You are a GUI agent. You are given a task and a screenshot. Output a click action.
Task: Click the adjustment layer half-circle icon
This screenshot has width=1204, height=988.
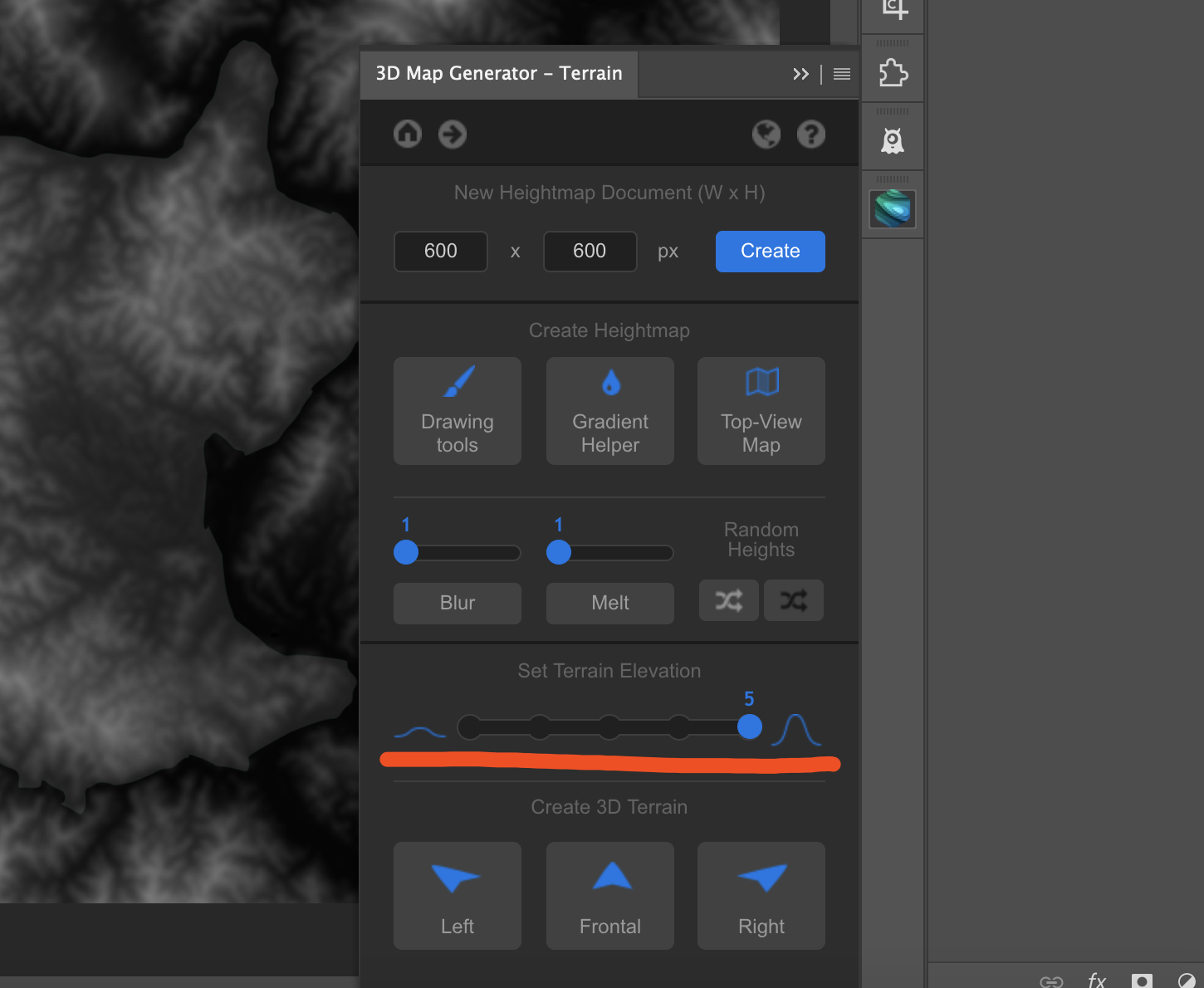pyautogui.click(x=1187, y=981)
